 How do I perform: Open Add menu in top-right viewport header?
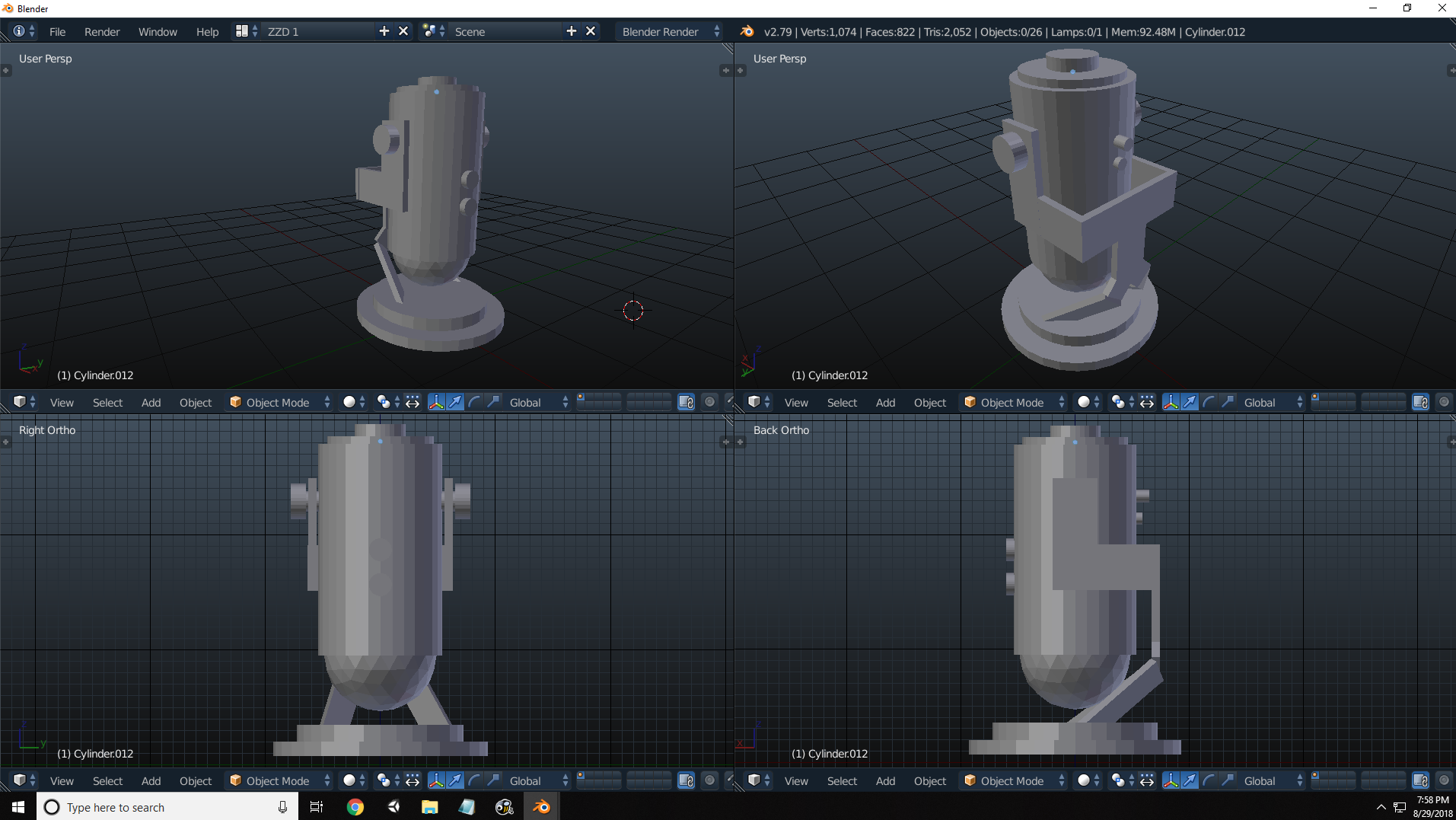885,402
